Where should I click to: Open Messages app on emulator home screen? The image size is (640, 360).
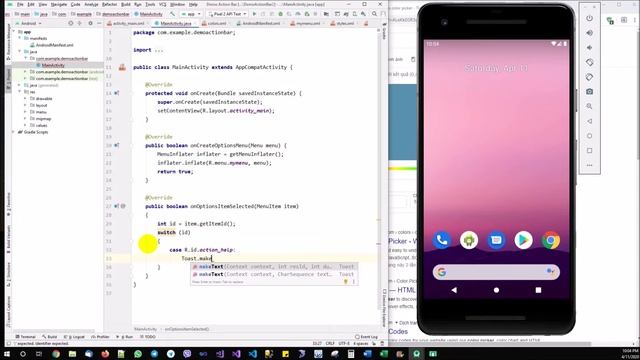coord(496,240)
